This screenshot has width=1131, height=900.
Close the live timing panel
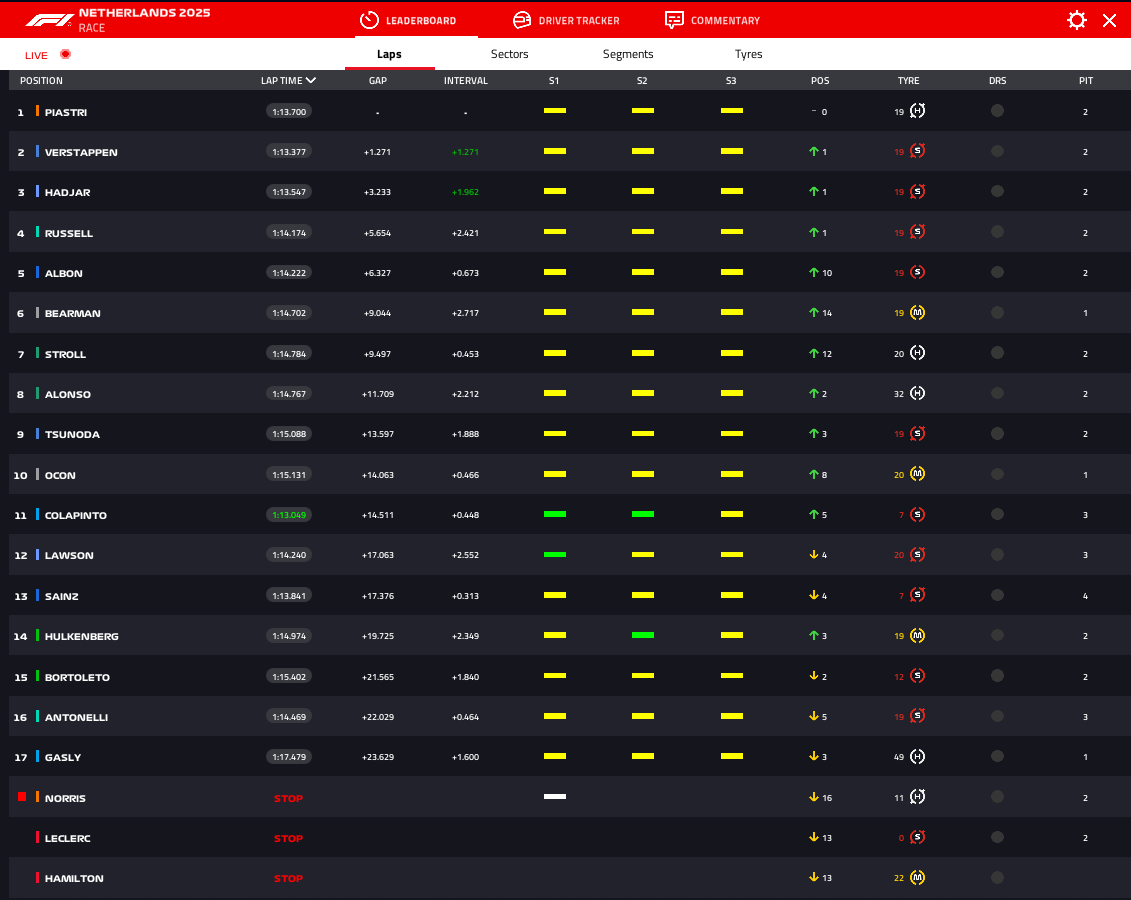pos(1109,20)
